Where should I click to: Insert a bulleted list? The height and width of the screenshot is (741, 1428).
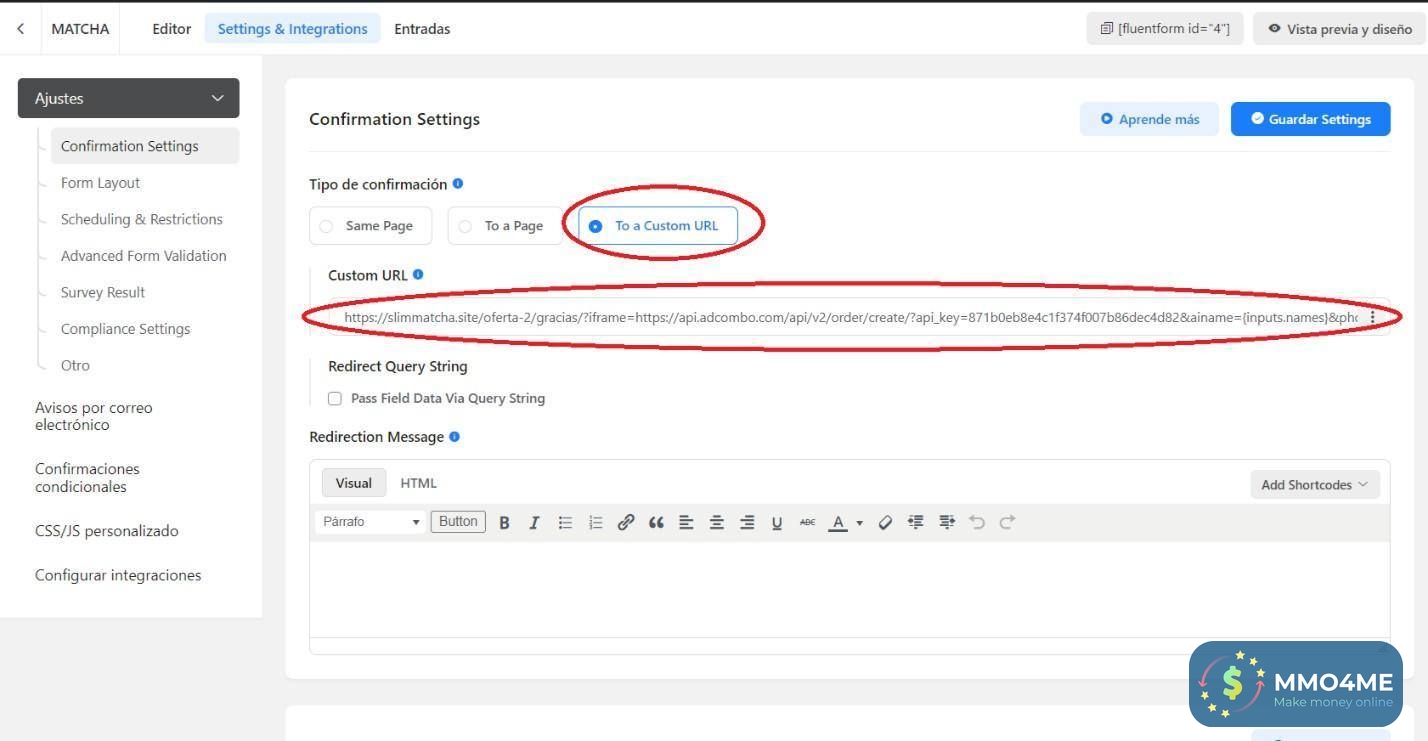pos(565,522)
